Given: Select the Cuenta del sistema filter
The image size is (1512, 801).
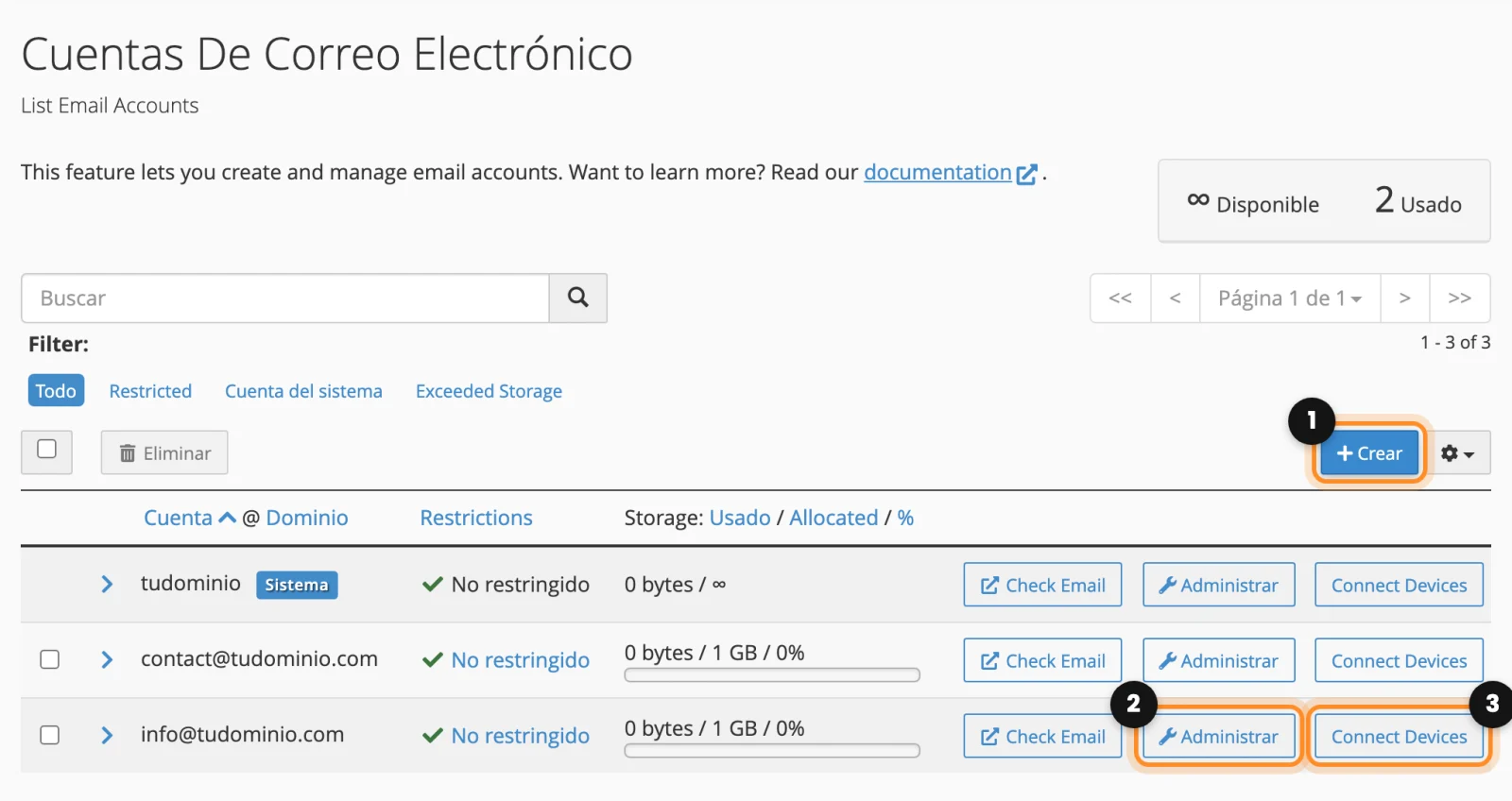Looking at the screenshot, I should coord(303,391).
